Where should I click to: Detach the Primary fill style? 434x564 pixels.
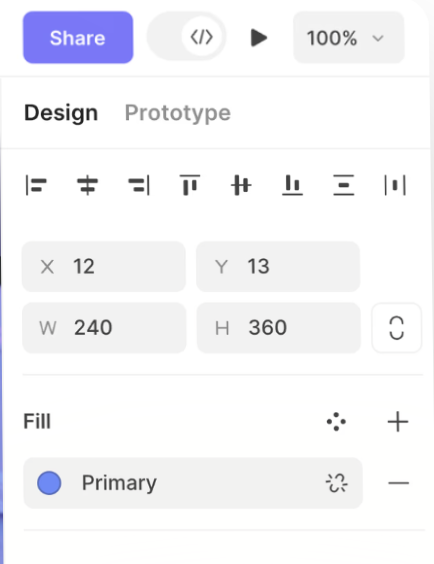337,483
